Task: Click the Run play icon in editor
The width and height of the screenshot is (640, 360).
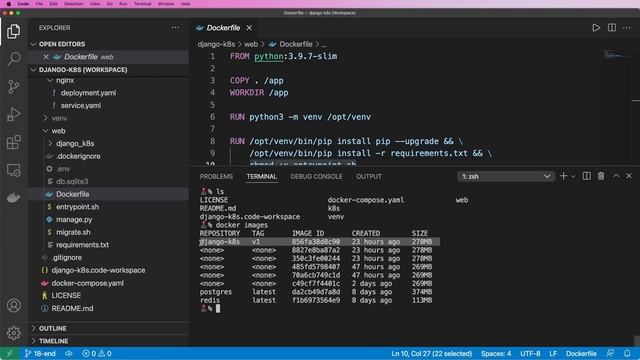Action: click(596, 28)
